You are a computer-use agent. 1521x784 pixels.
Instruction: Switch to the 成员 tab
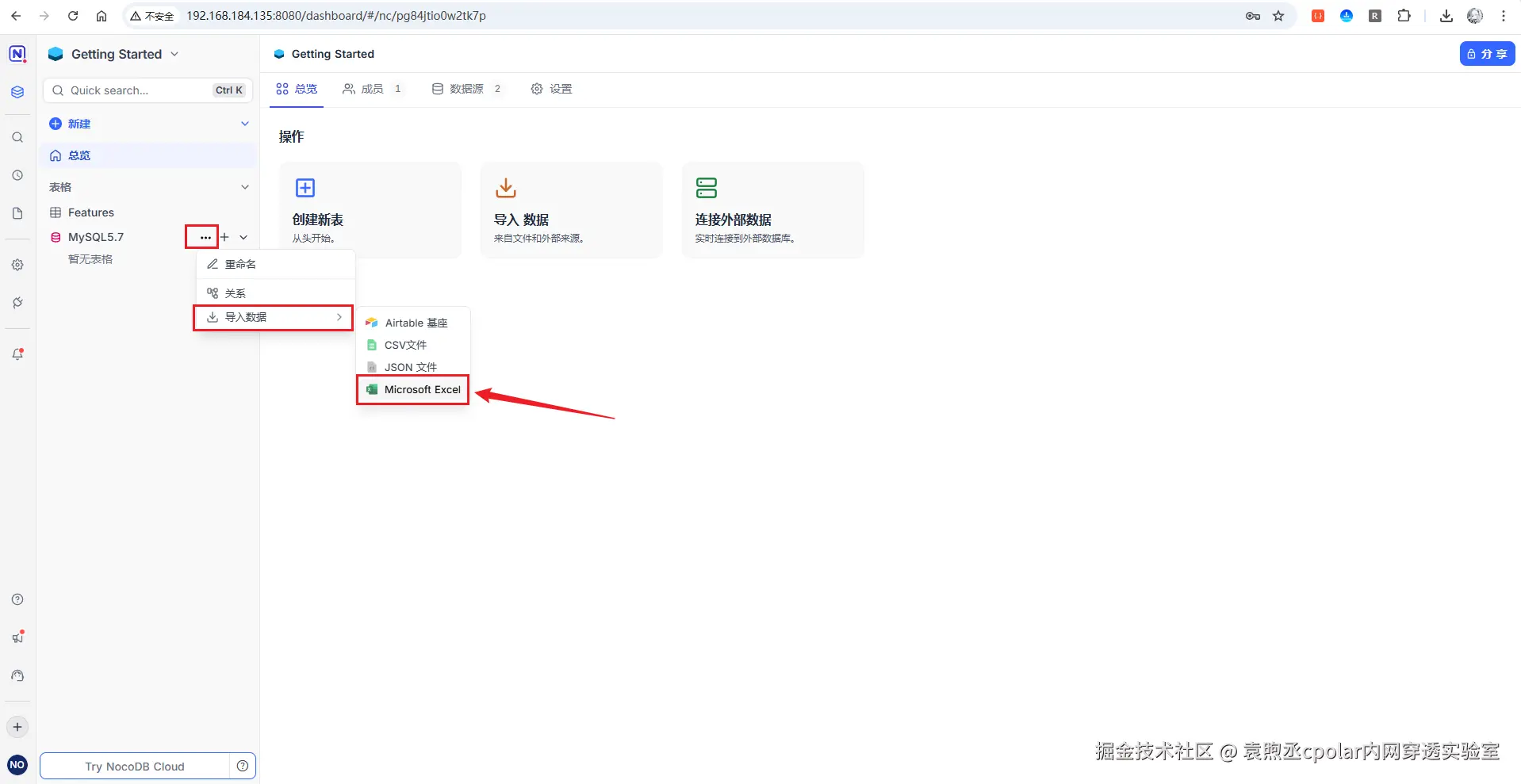(372, 89)
